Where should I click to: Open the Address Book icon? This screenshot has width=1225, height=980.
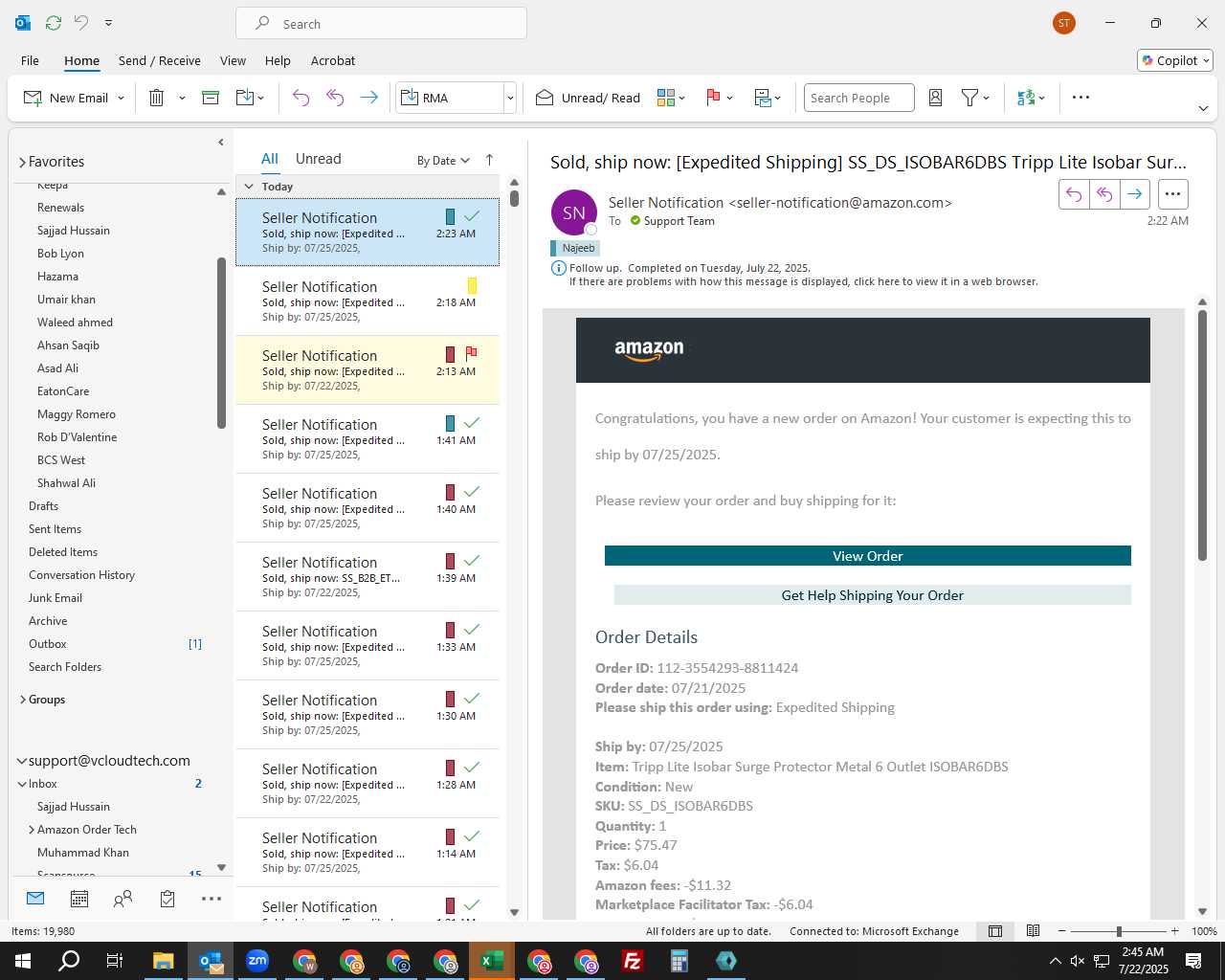[936, 98]
